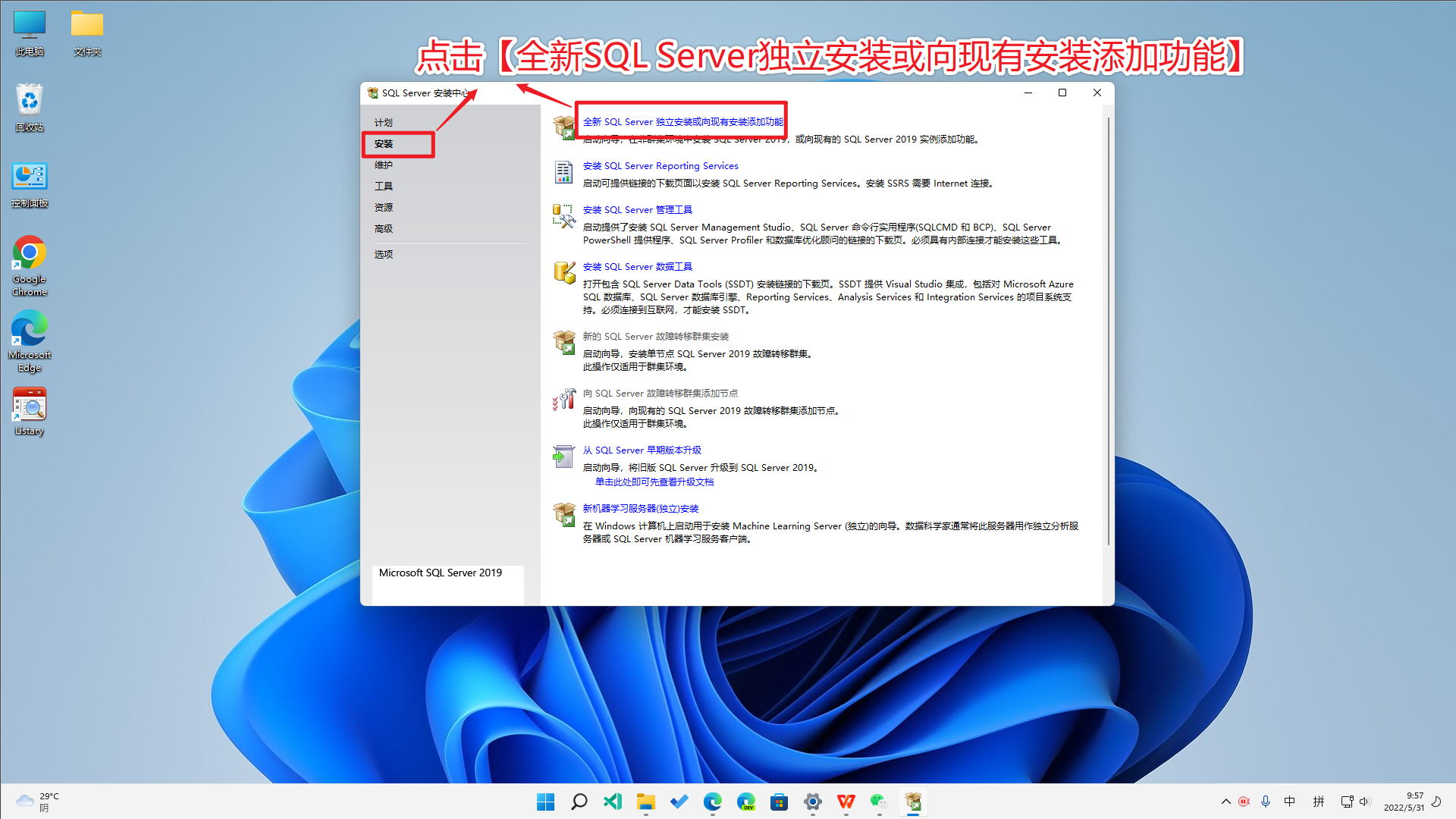Click 新的 SQL Server 故障转移群集安装 link
Viewport: 1456px width, 819px height.
(656, 336)
